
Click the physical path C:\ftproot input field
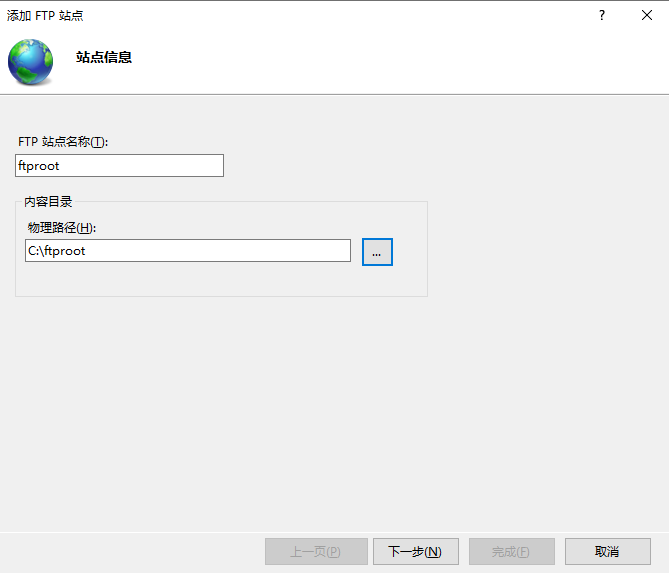[x=188, y=250]
